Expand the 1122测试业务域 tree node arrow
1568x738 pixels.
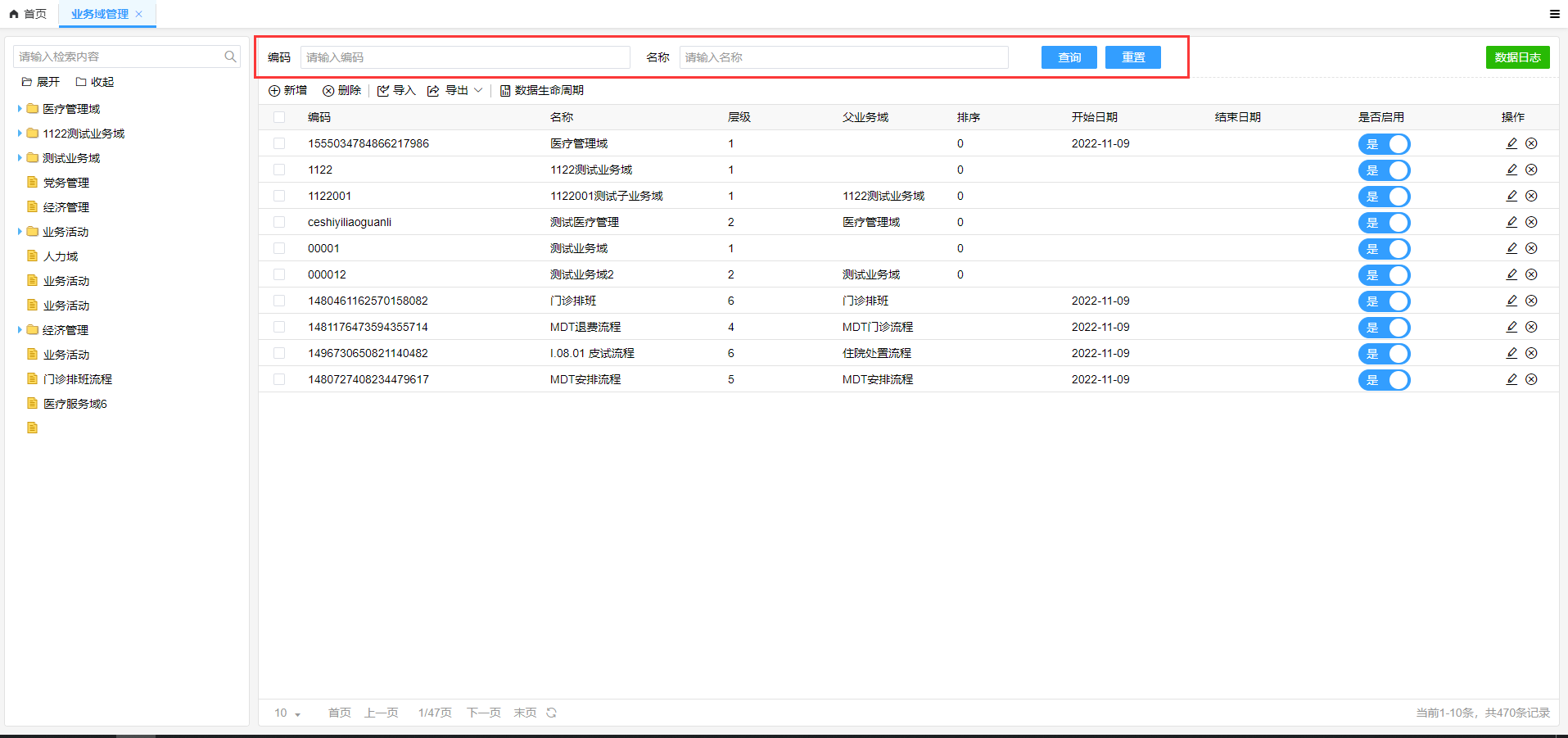coord(20,133)
